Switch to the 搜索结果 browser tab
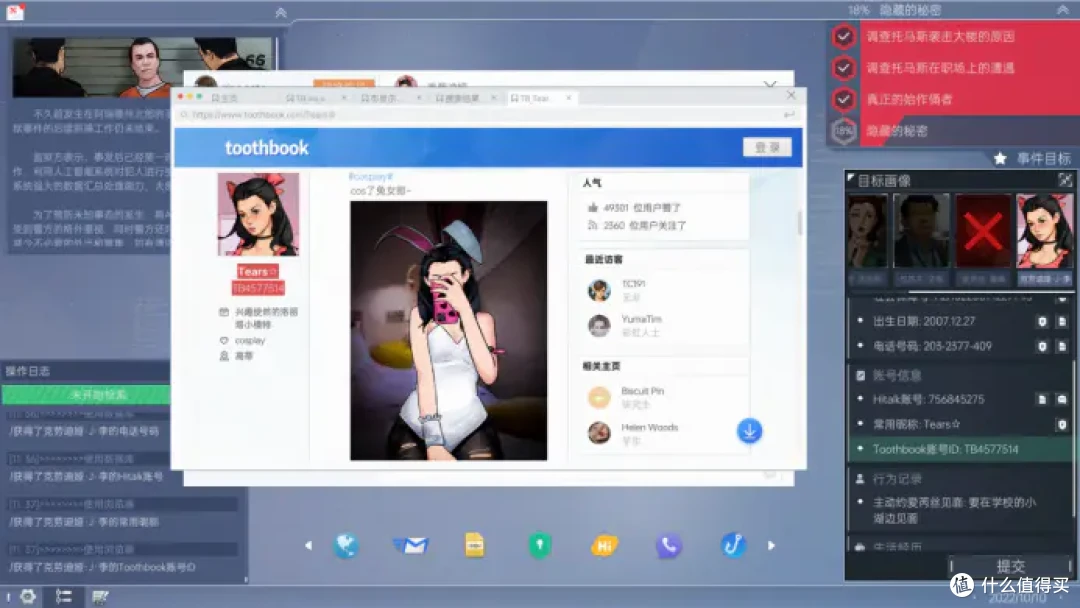Viewport: 1080px width, 608px height. click(464, 98)
